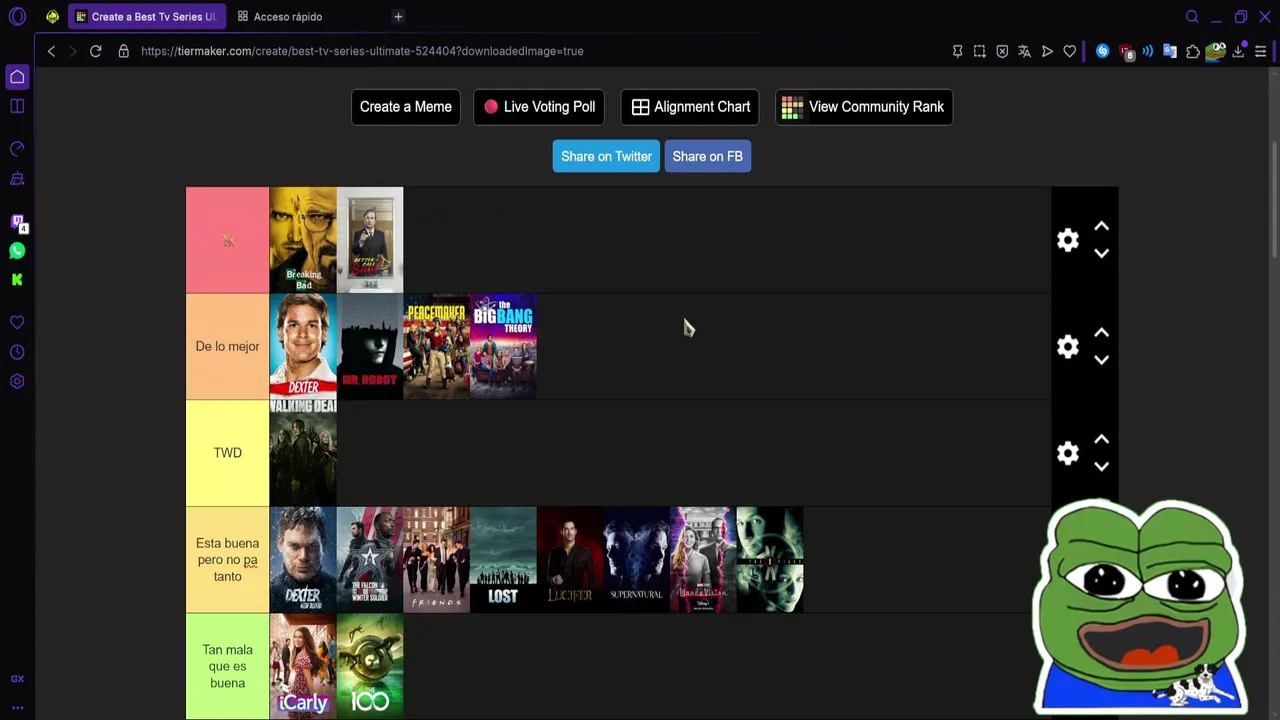The height and width of the screenshot is (720, 1280).
Task: Move the top pink tier up
Action: 1101,226
